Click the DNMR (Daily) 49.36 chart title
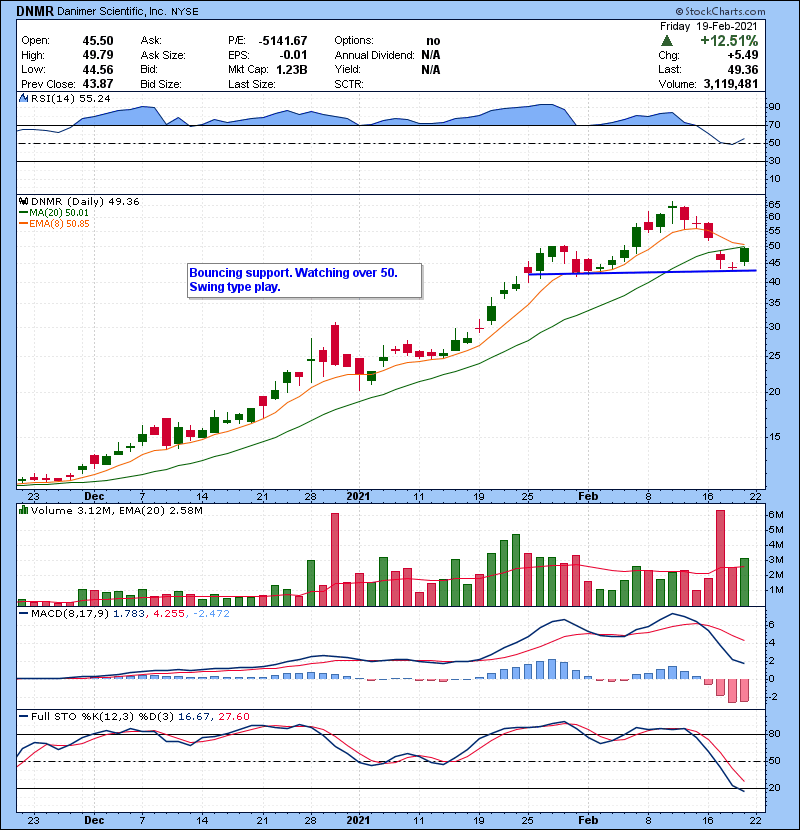The height and width of the screenshot is (830, 800). [85, 202]
